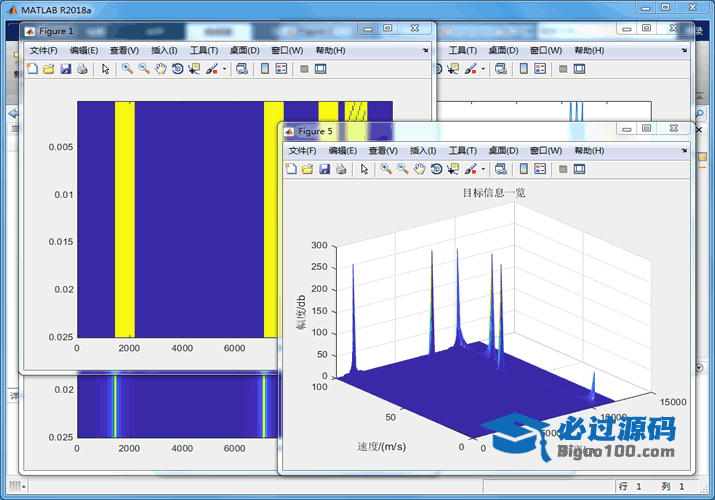The width and height of the screenshot is (715, 500).
Task: Click Hide Plot Tools button in Figure 1
Action: point(303,69)
